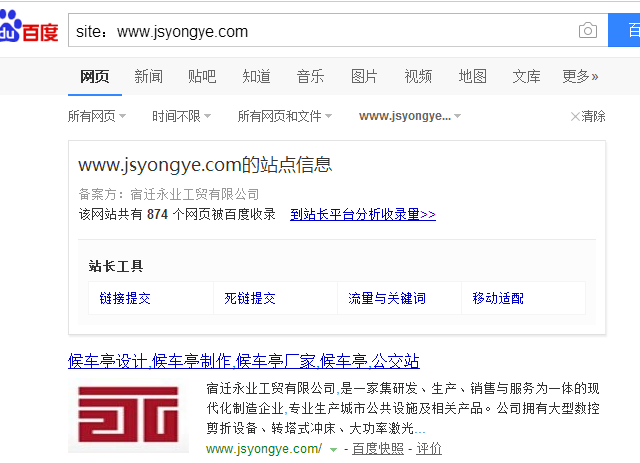
Task: Switch to the 音乐 tab
Action: click(x=310, y=76)
